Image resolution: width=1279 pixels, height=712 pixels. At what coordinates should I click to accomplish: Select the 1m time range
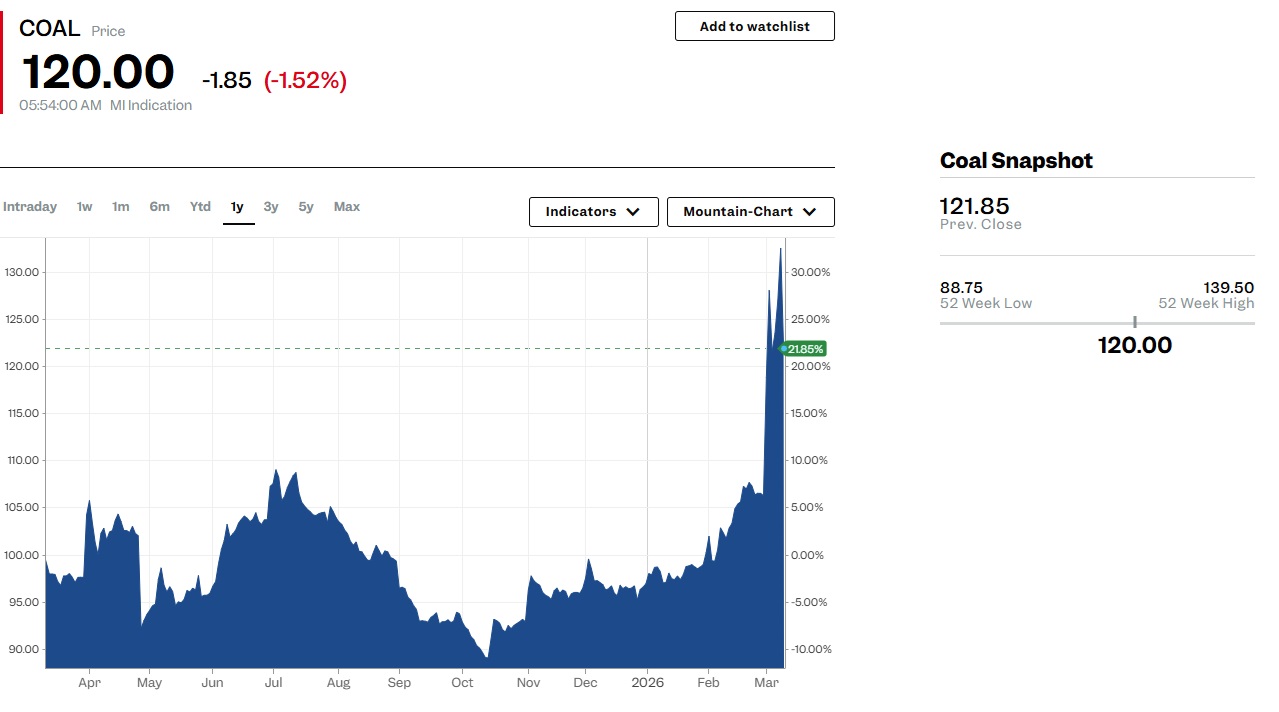[x=121, y=207]
